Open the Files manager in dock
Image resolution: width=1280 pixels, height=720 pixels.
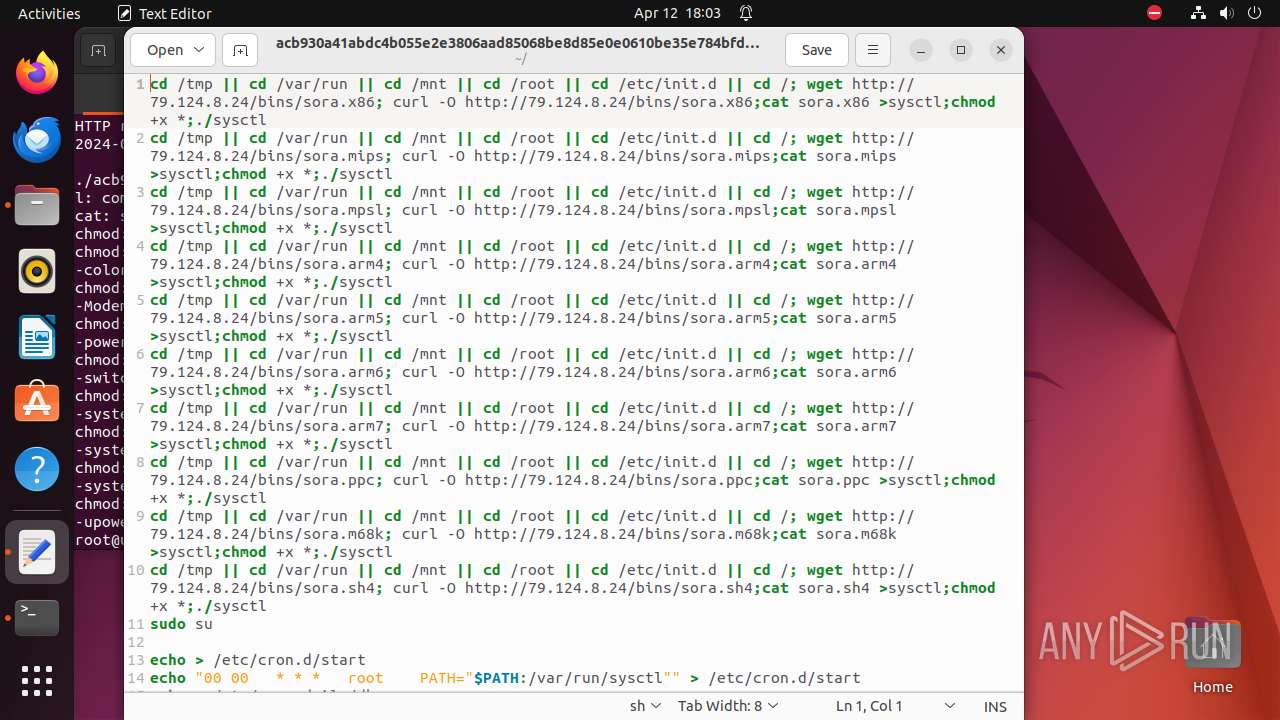point(37,205)
